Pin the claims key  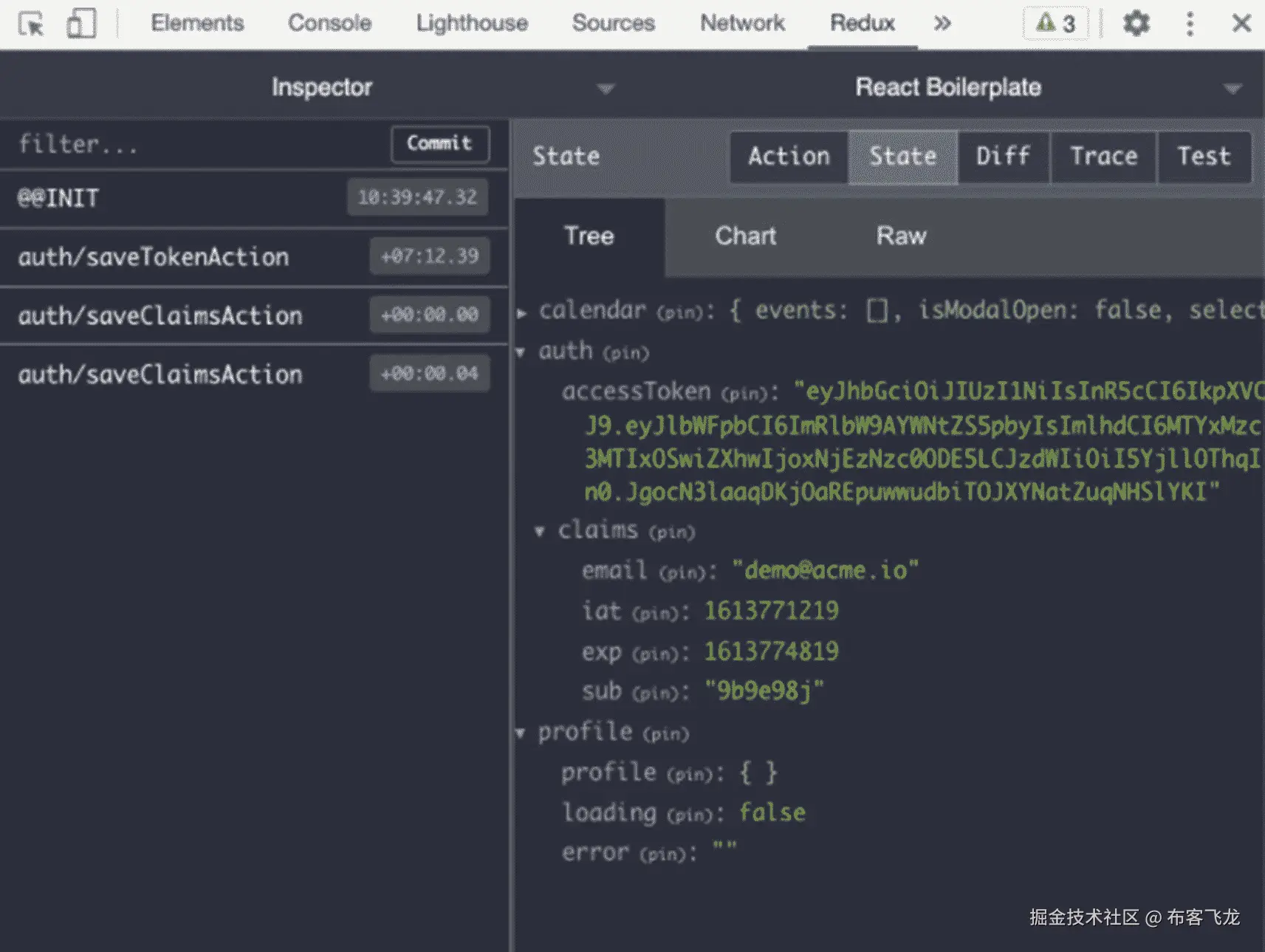[672, 532]
